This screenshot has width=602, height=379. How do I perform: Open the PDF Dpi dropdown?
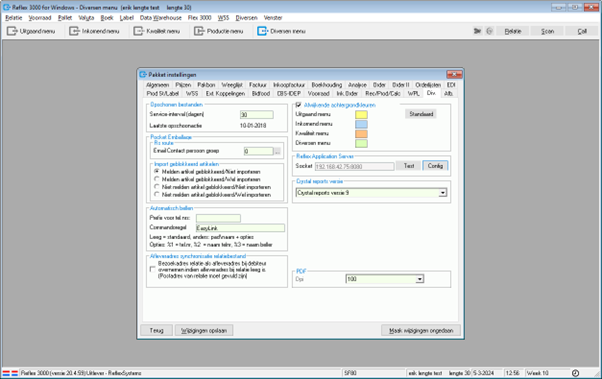(420, 279)
